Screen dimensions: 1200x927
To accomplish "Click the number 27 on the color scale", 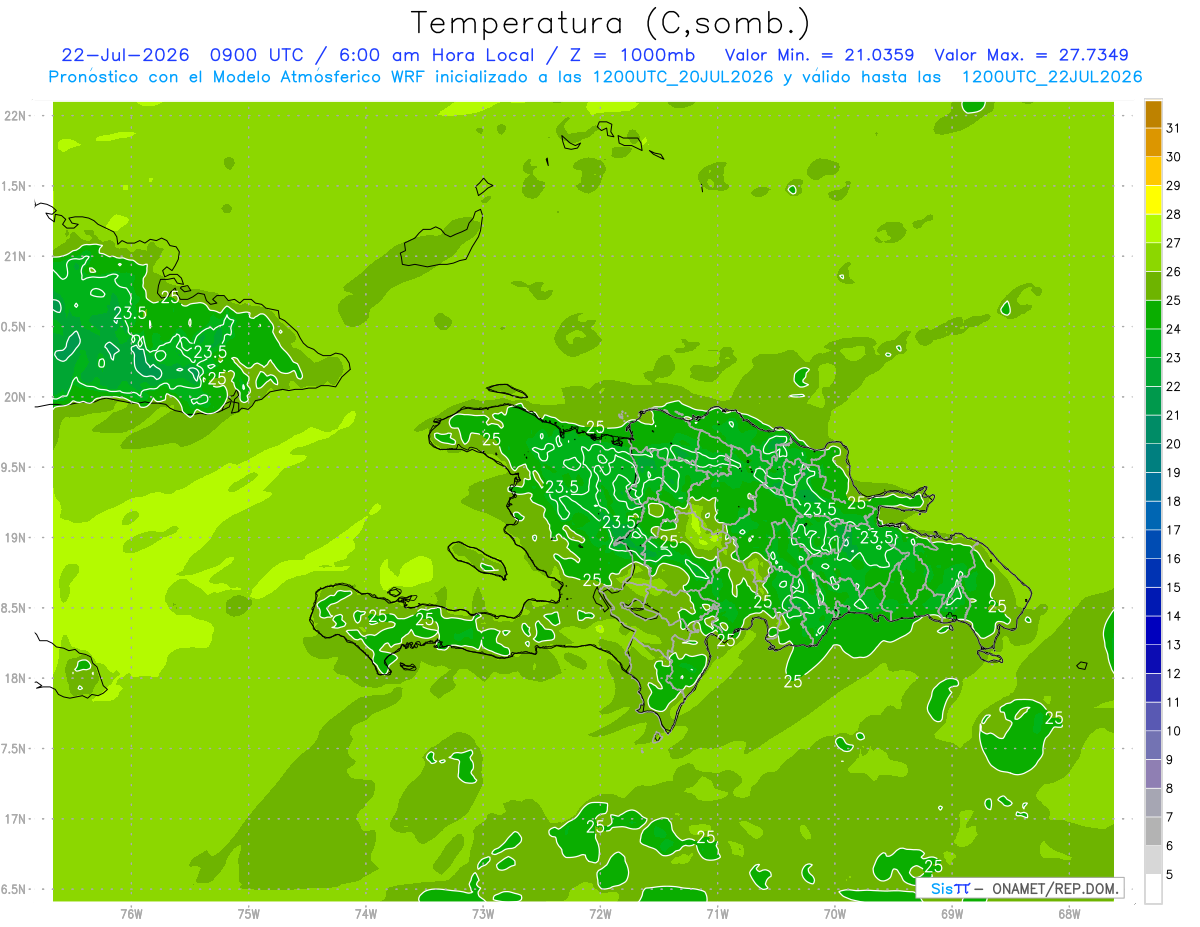I will pyautogui.click(x=1174, y=243).
